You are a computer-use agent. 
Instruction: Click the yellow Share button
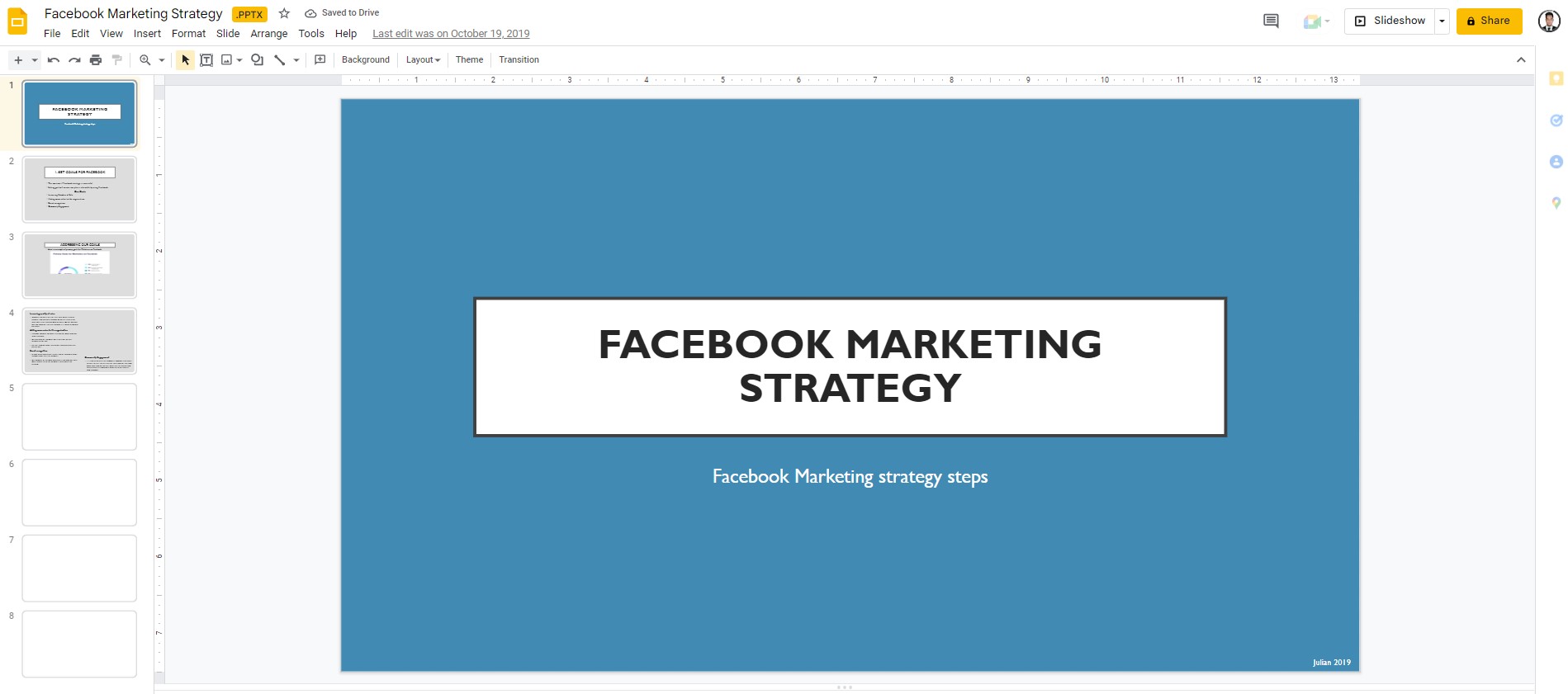click(x=1489, y=21)
